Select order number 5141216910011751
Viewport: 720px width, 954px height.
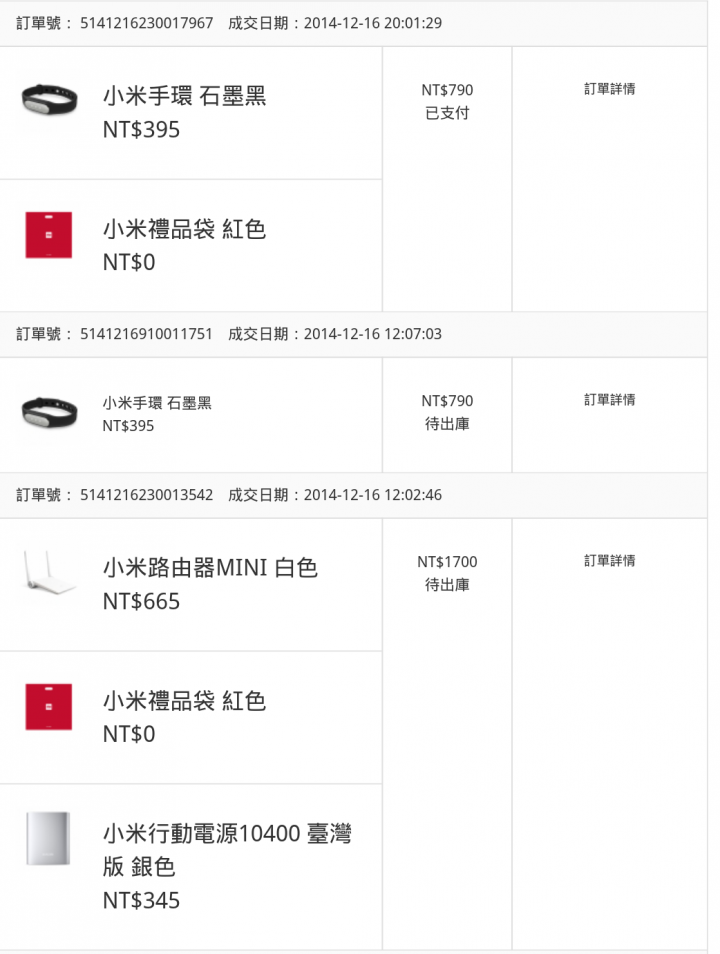coord(147,334)
